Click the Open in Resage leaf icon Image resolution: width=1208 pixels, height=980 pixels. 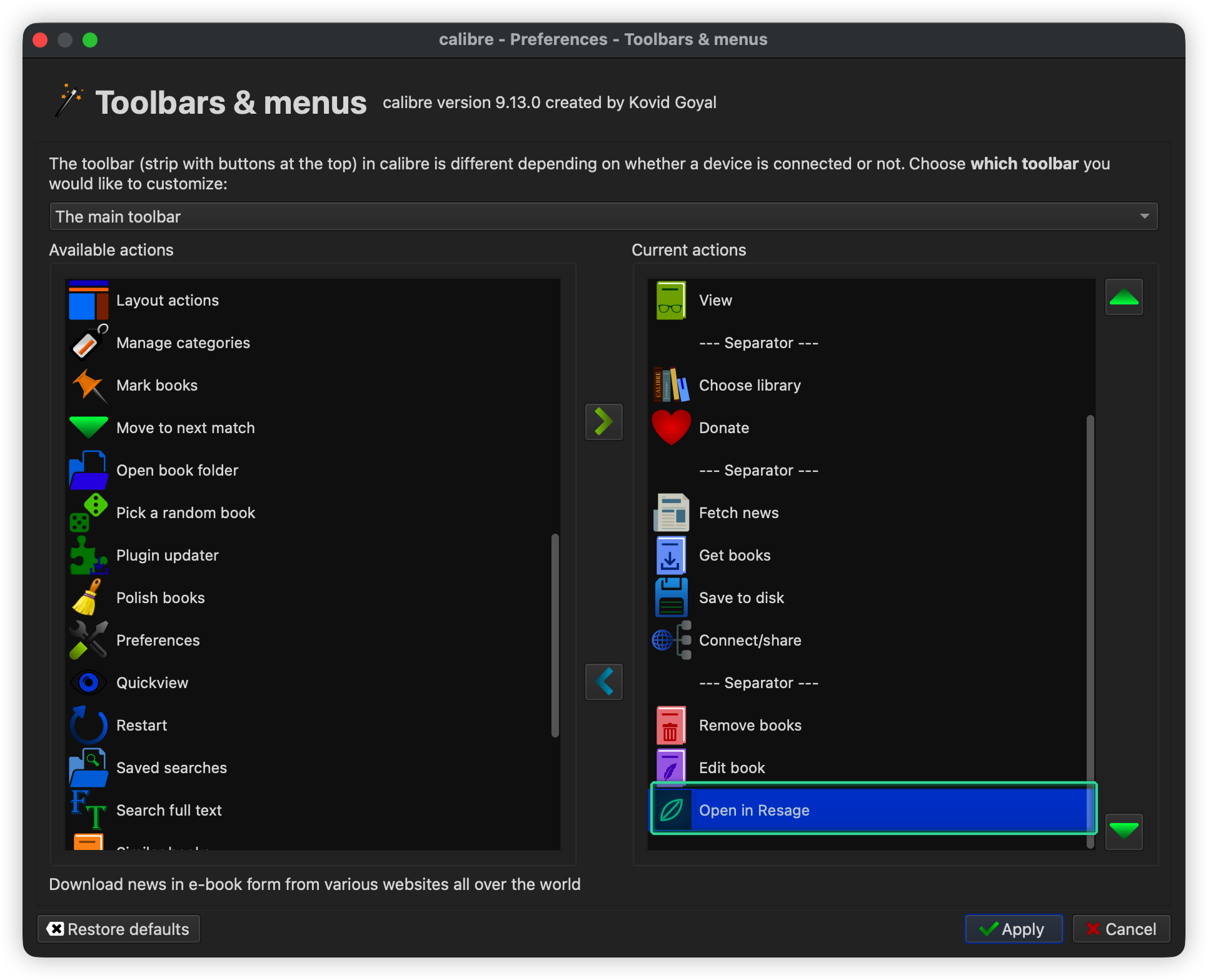[671, 811]
